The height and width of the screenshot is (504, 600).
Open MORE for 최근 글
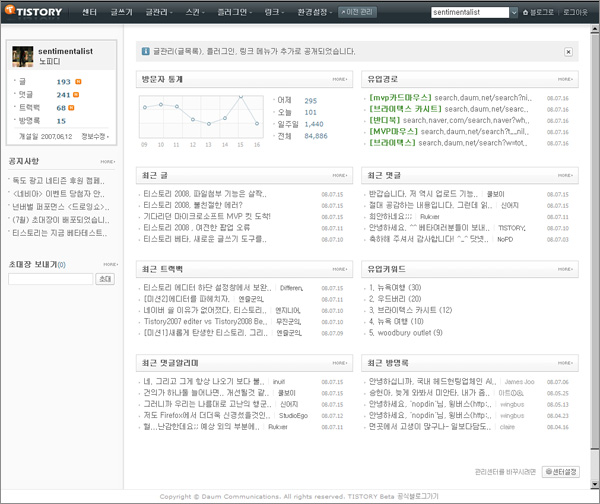coord(340,175)
